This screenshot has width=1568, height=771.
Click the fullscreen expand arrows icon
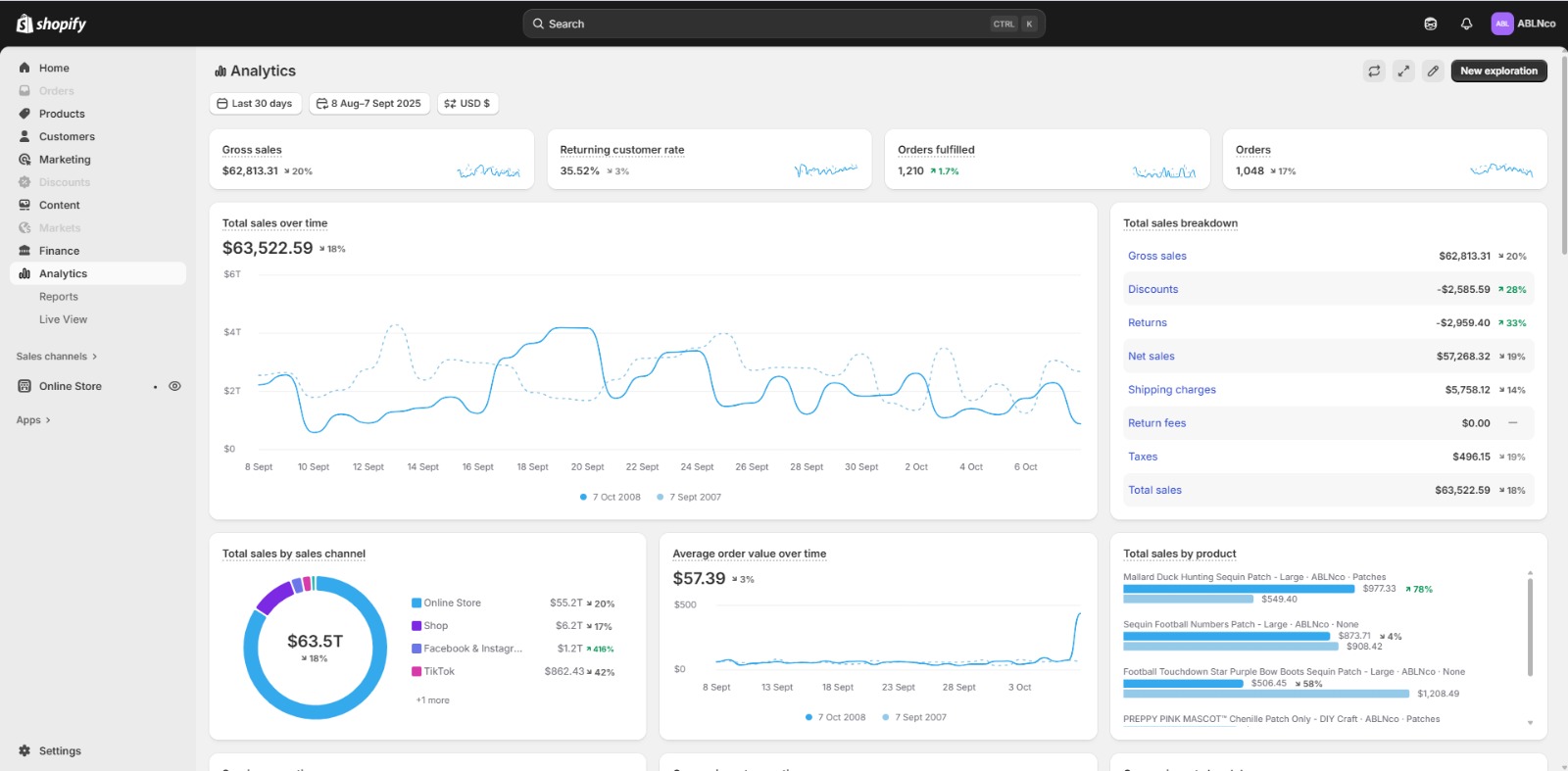coord(1403,71)
